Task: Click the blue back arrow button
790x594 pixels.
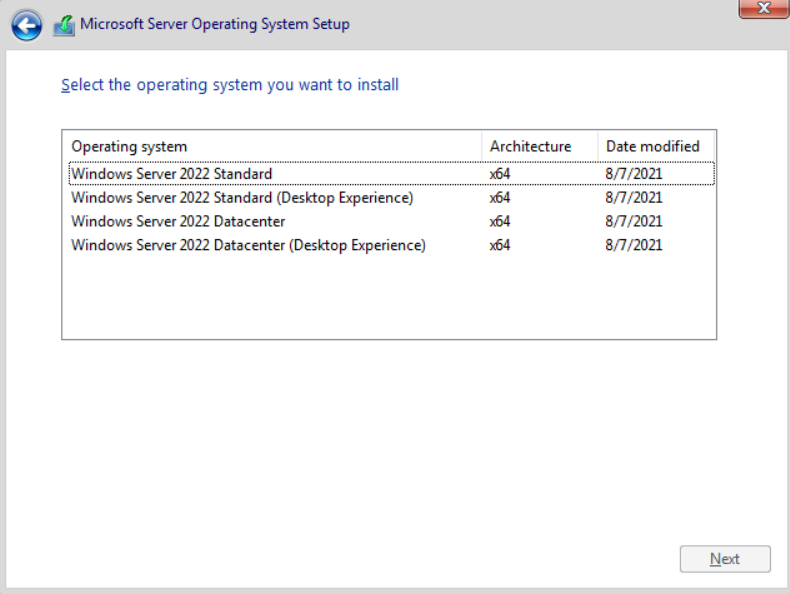Action: pyautogui.click(x=27, y=25)
